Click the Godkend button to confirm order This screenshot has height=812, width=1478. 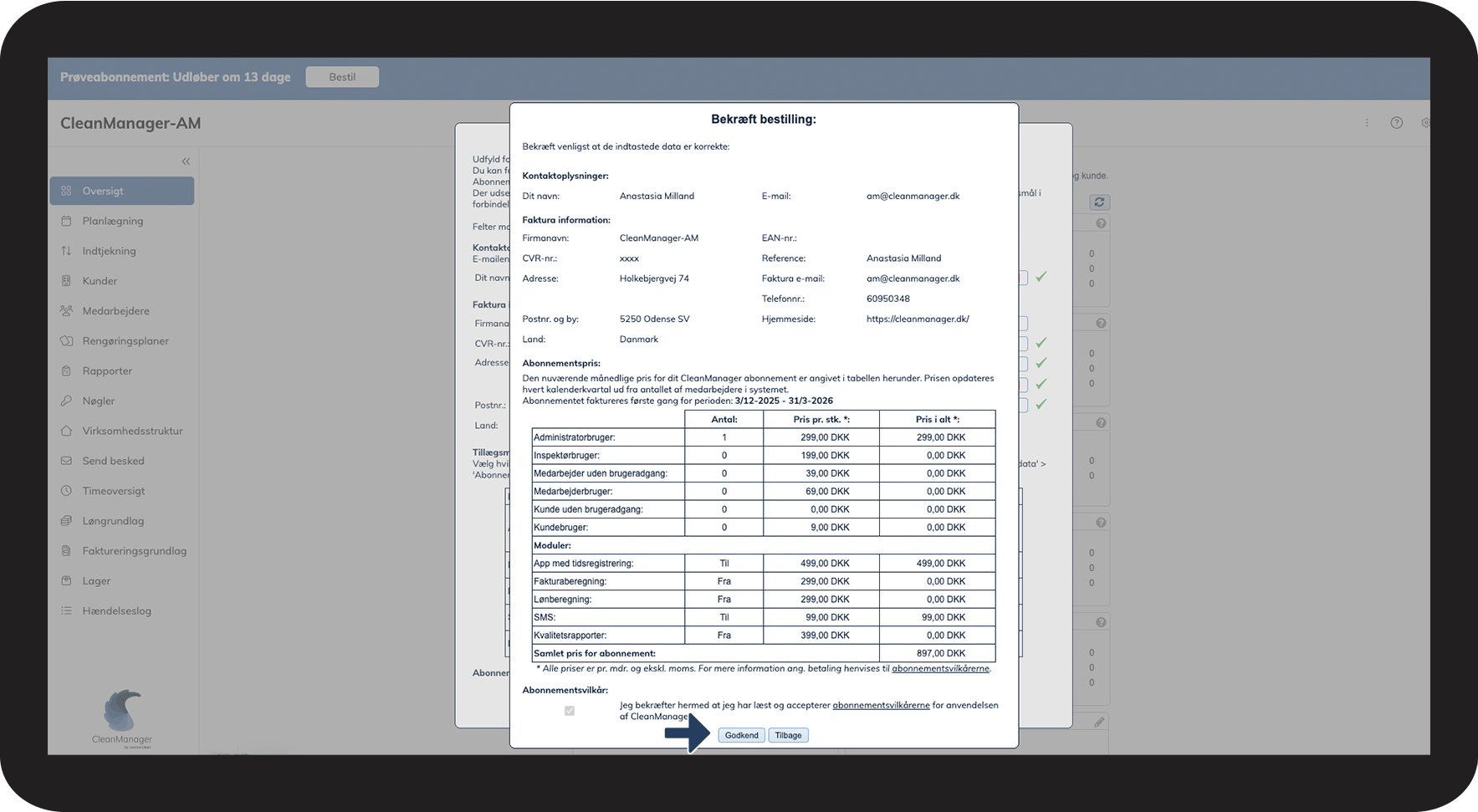[x=741, y=735]
